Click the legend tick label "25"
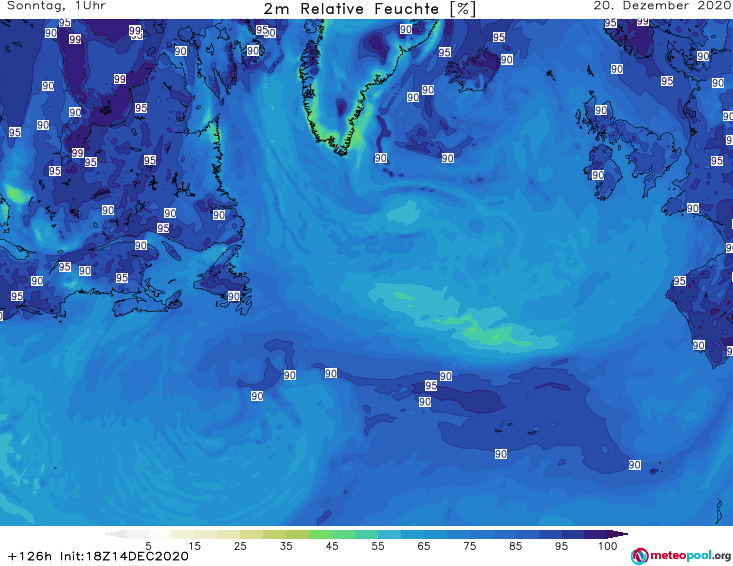733x566 pixels. tap(240, 546)
